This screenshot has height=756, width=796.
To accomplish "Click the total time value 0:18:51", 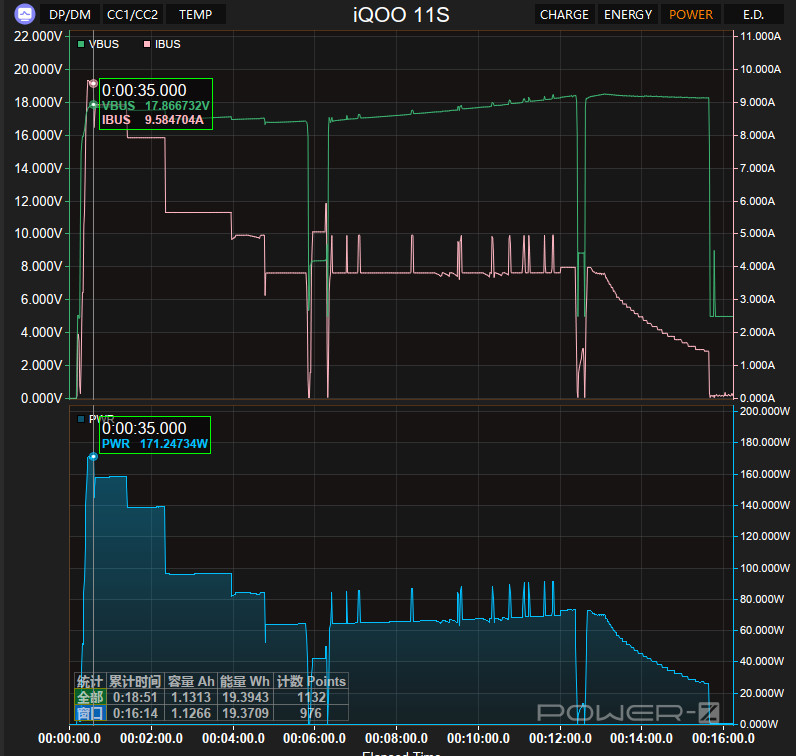I will click(x=135, y=697).
